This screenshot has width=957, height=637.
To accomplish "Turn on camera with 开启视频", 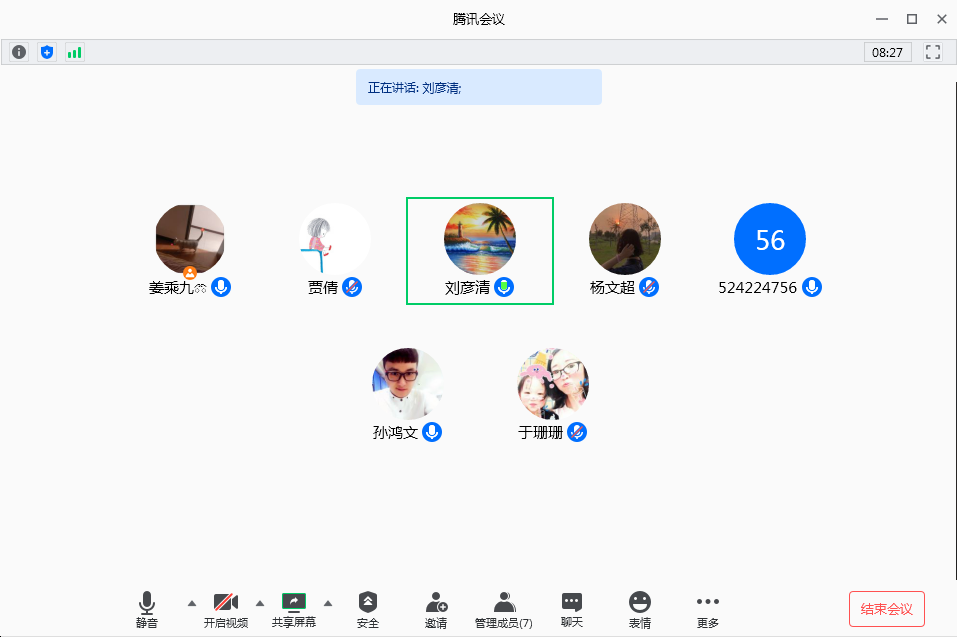I will pos(226,609).
